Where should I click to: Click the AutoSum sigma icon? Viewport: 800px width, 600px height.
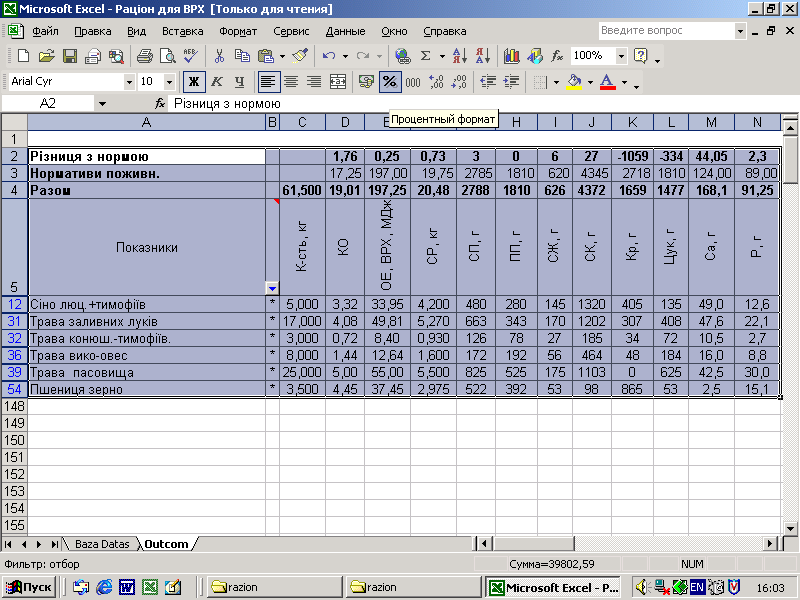(426, 56)
